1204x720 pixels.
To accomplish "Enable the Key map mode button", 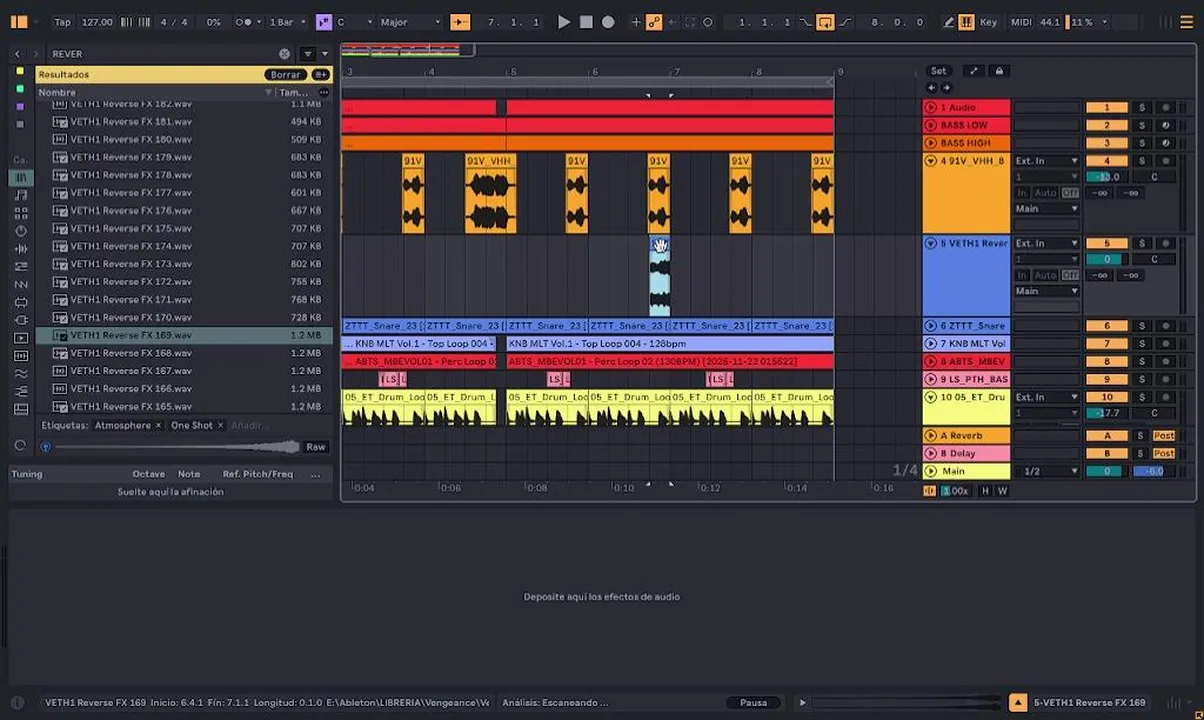I will click(988, 22).
